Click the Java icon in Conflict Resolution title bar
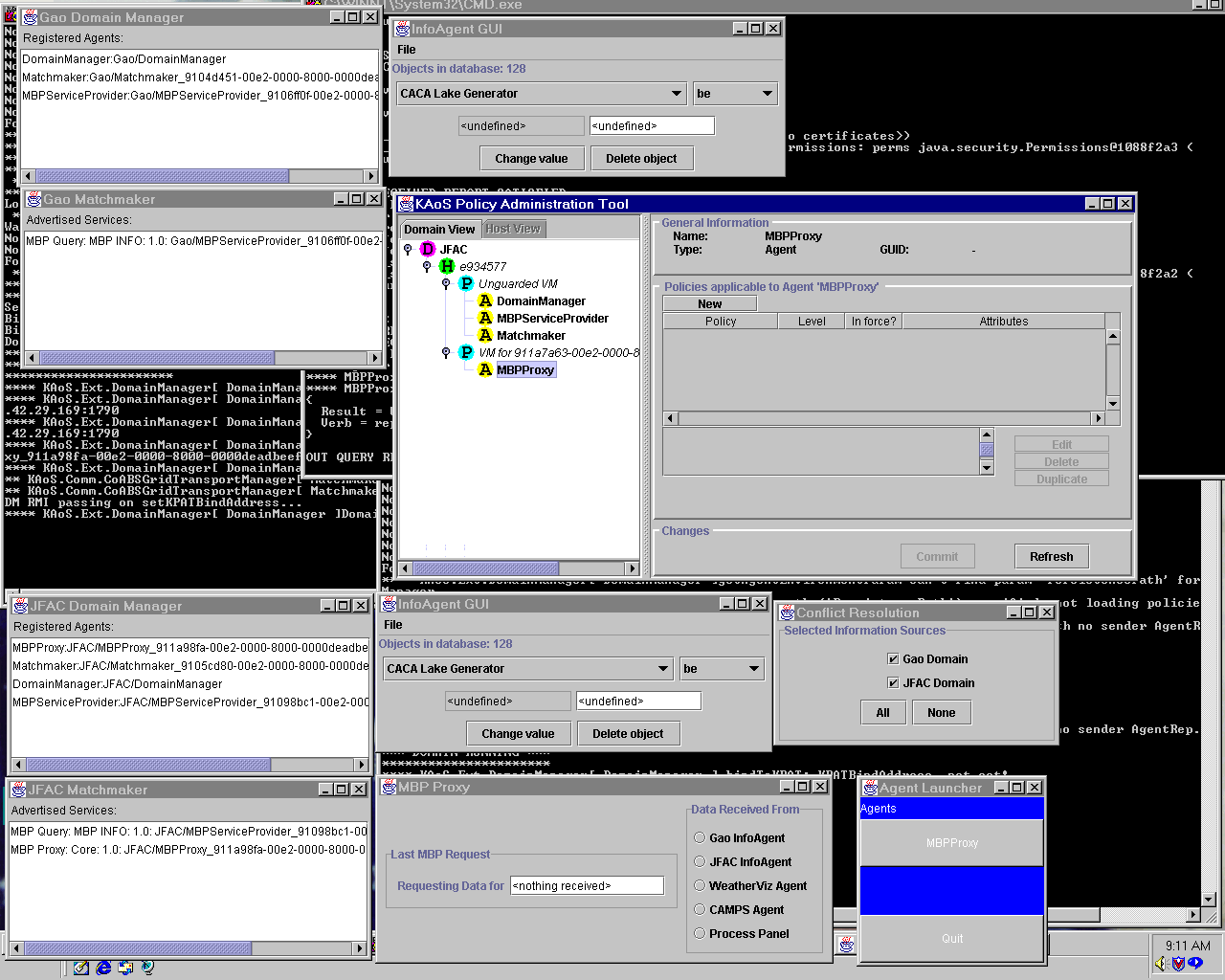The width and height of the screenshot is (1225, 980). coord(789,612)
